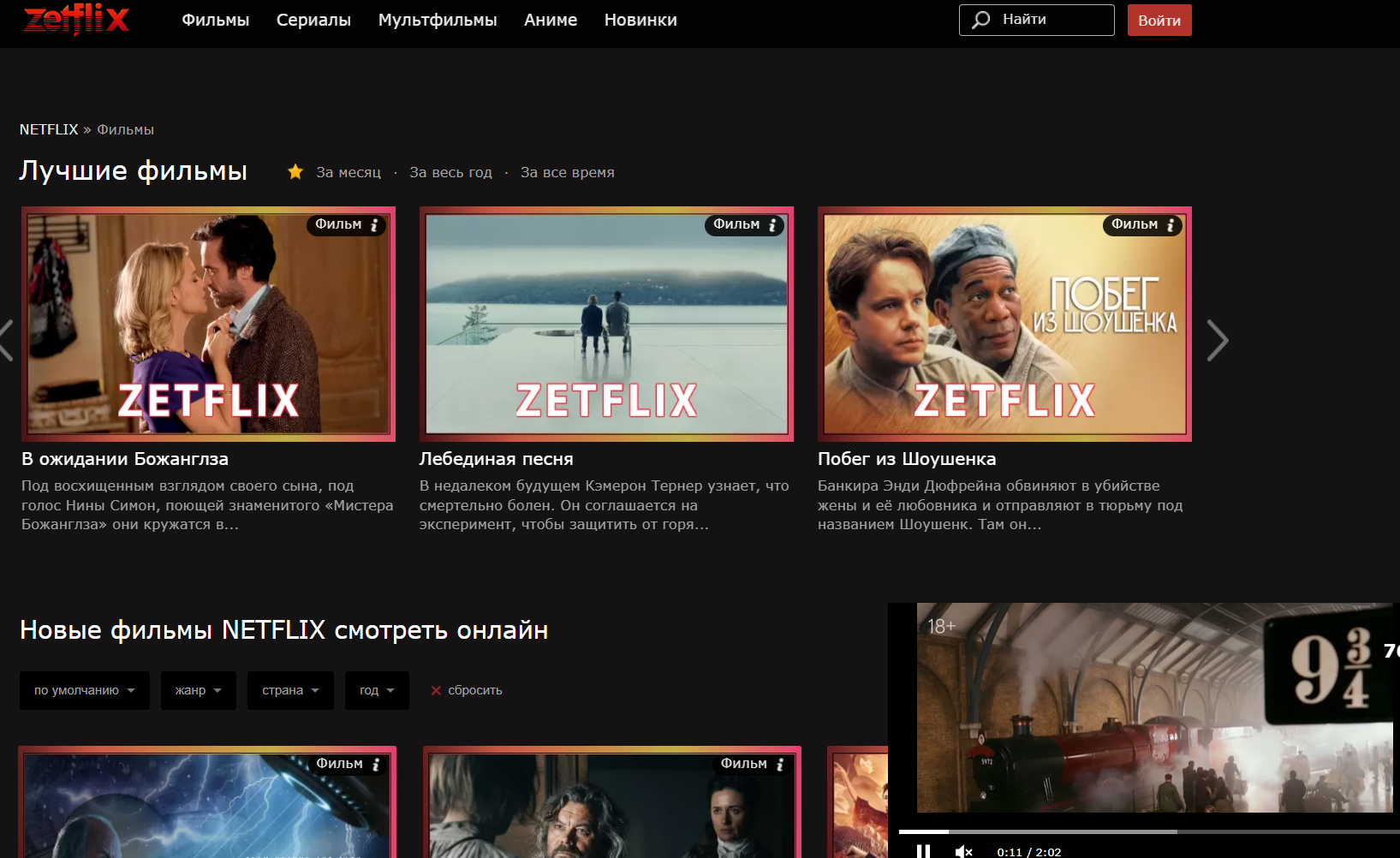
Task: Expand the 'страна' filter dropdown
Action: [x=290, y=690]
